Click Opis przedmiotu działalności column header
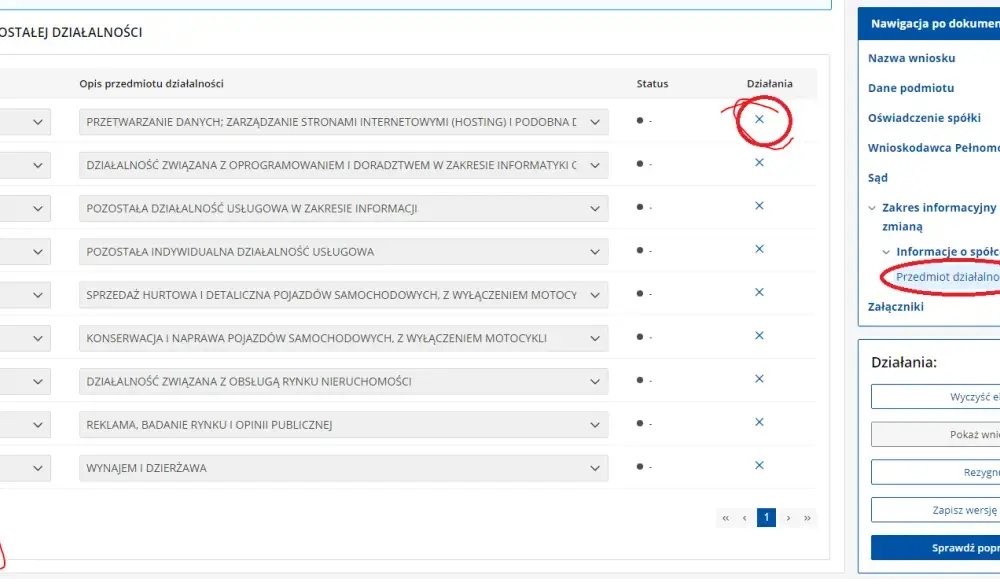The width and height of the screenshot is (1000, 579). coord(151,84)
